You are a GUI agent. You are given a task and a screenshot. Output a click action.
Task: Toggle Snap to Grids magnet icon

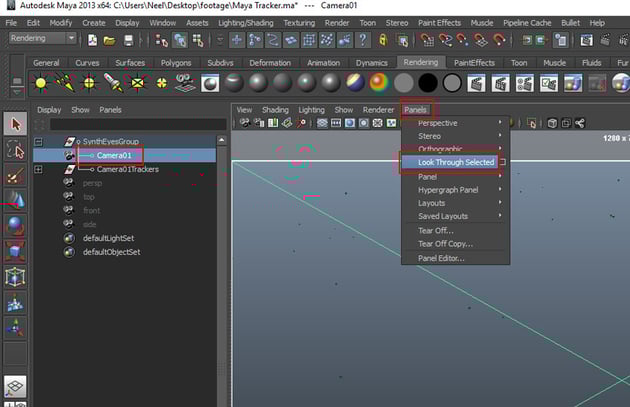(427, 40)
